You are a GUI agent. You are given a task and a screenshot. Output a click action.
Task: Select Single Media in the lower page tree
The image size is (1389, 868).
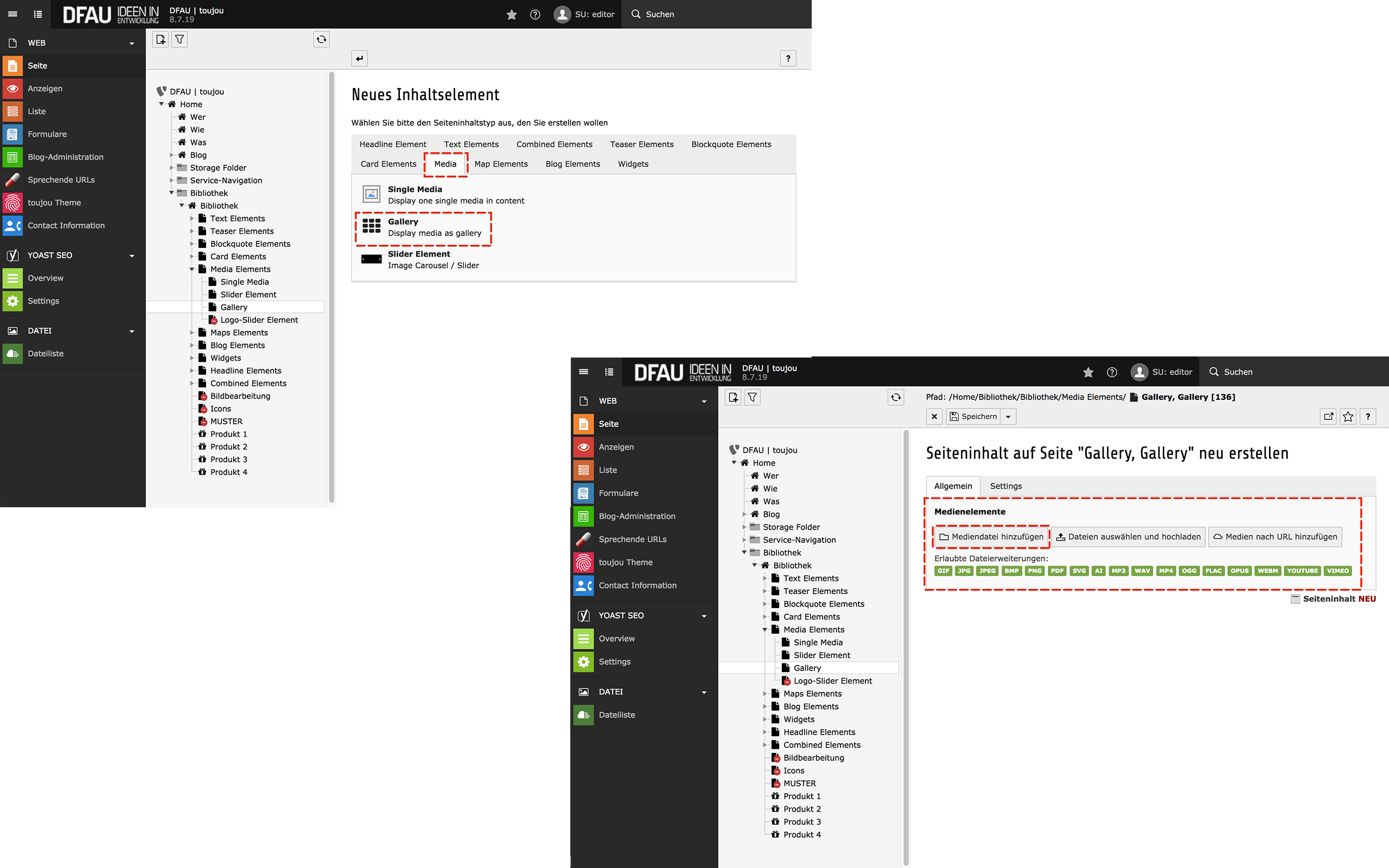(x=818, y=642)
